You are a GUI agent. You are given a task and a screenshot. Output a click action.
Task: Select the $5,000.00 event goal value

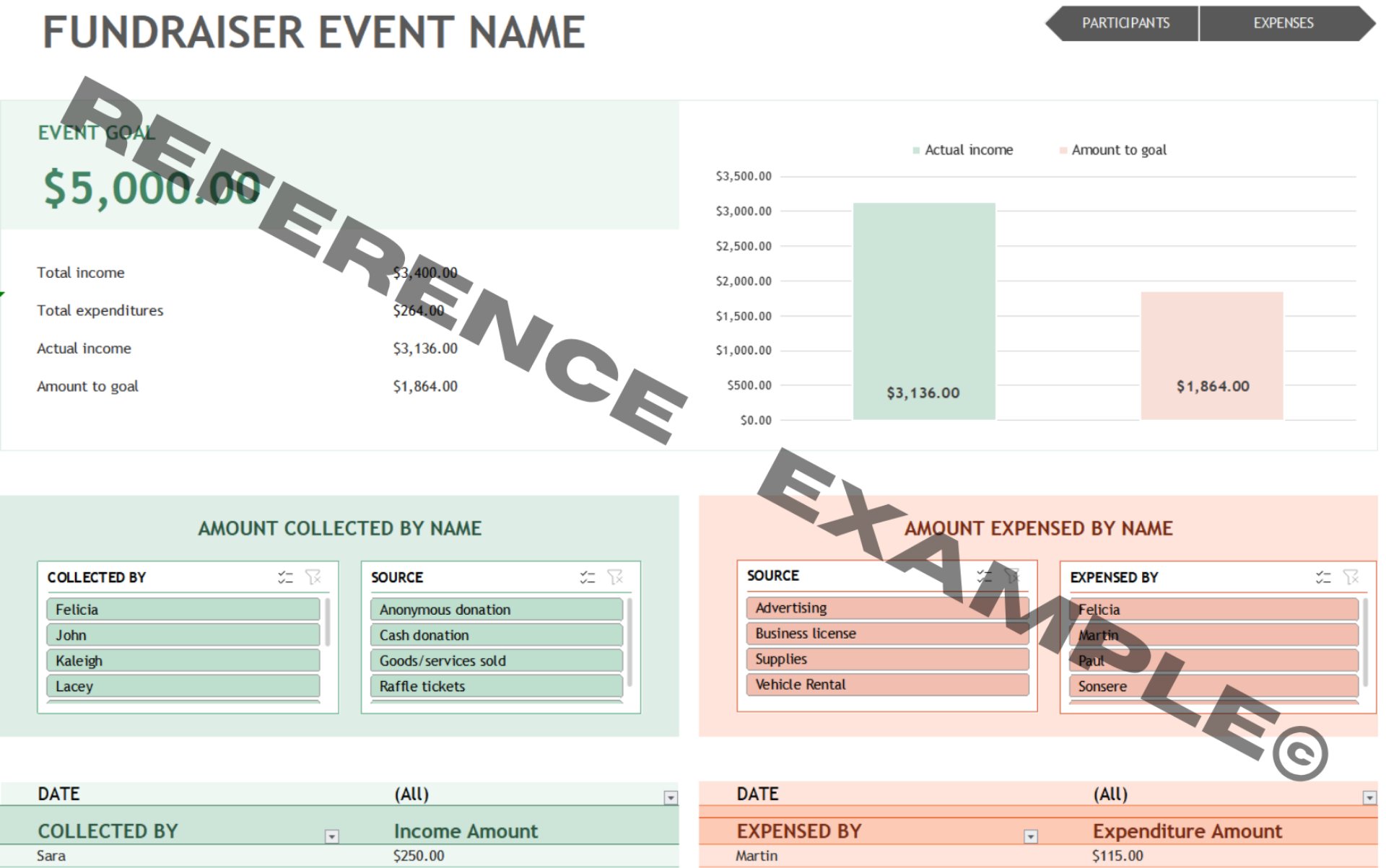152,188
